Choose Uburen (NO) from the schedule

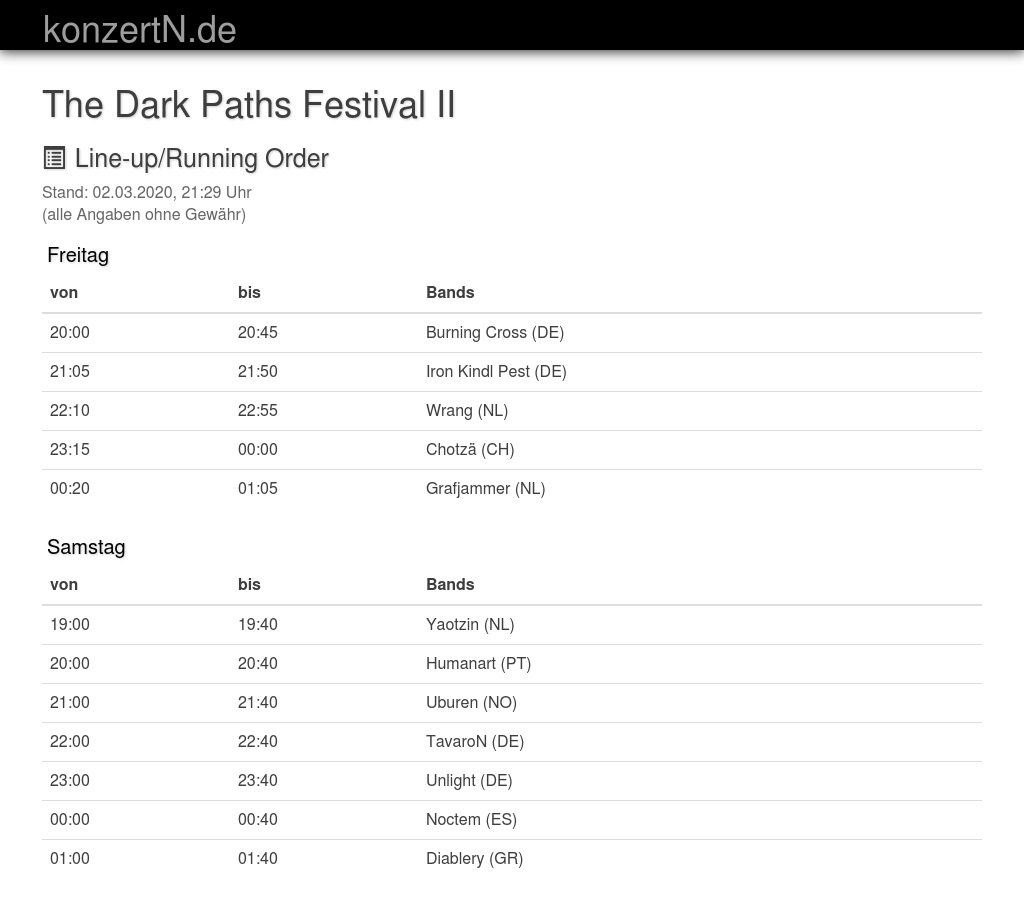coord(471,703)
